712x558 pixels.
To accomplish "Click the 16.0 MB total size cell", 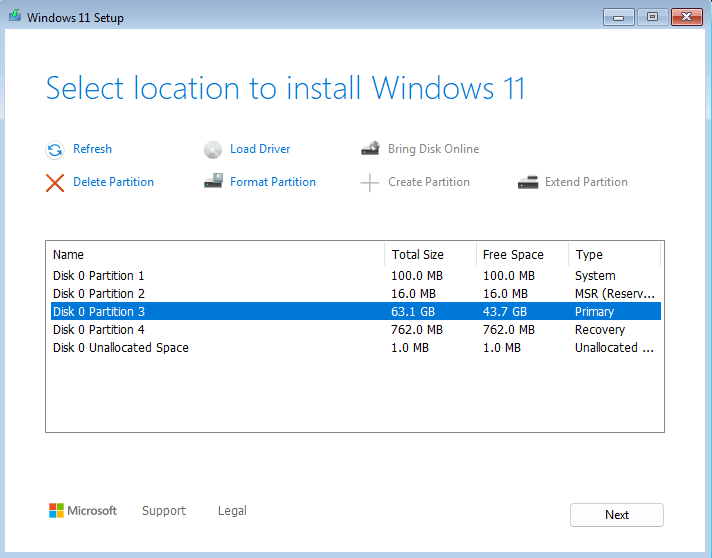I will point(413,294).
